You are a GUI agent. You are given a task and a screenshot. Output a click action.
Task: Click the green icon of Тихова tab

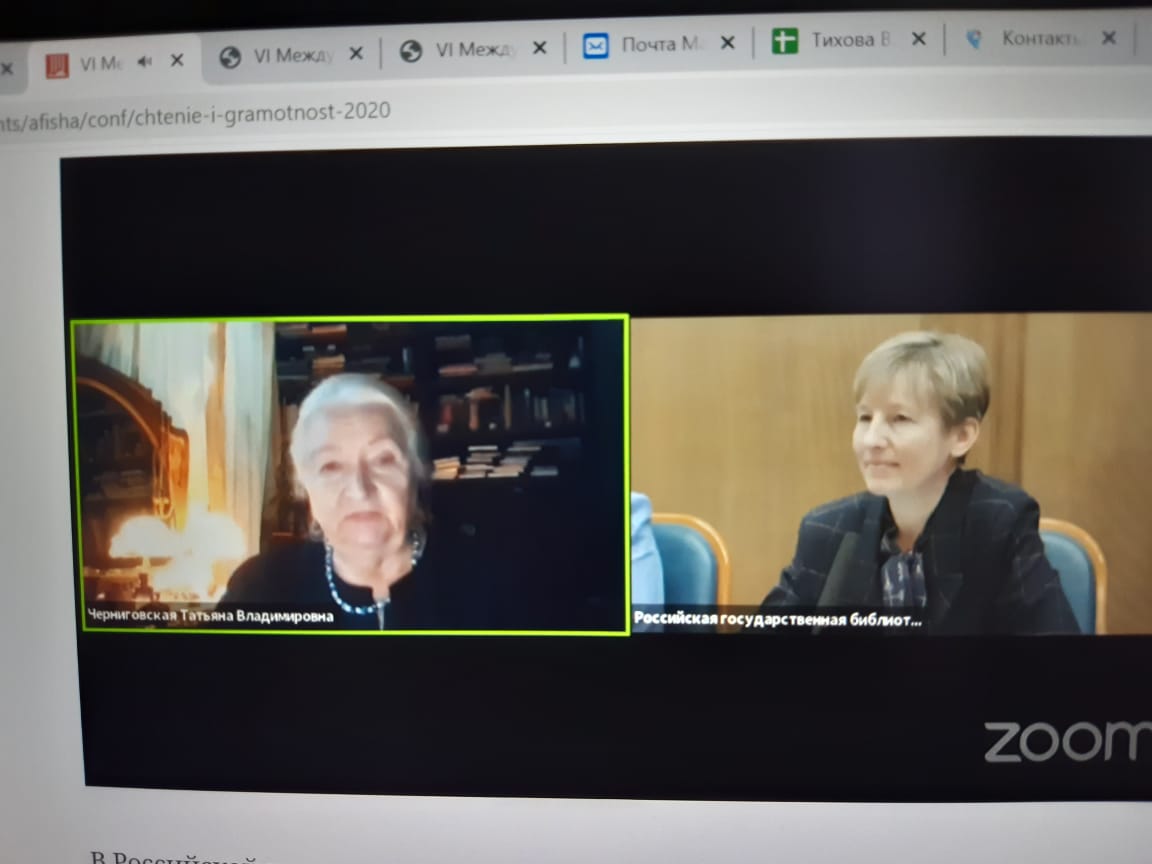785,41
